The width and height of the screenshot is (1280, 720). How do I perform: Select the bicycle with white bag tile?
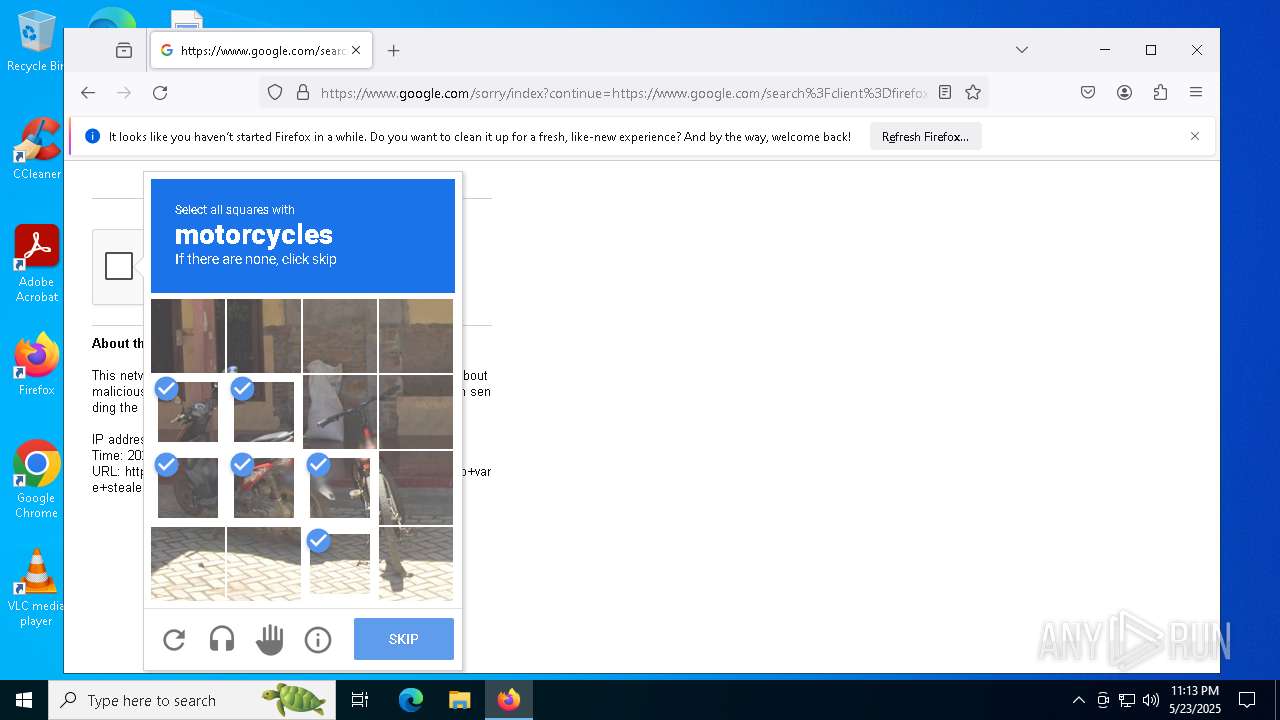coord(340,412)
